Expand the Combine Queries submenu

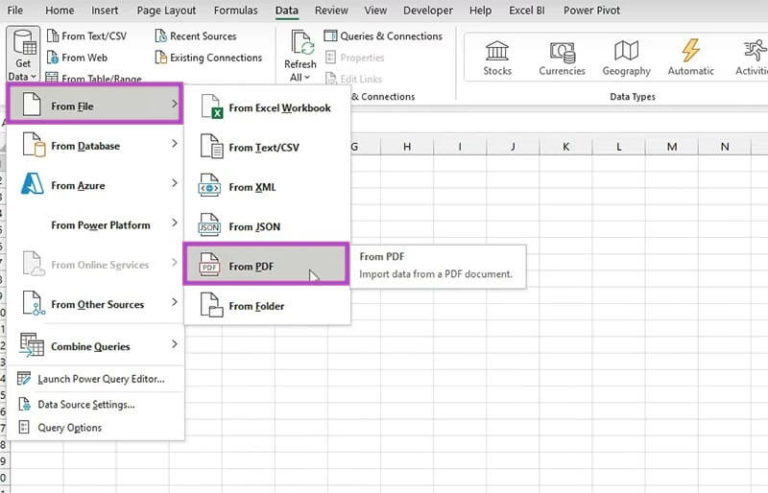click(x=96, y=346)
